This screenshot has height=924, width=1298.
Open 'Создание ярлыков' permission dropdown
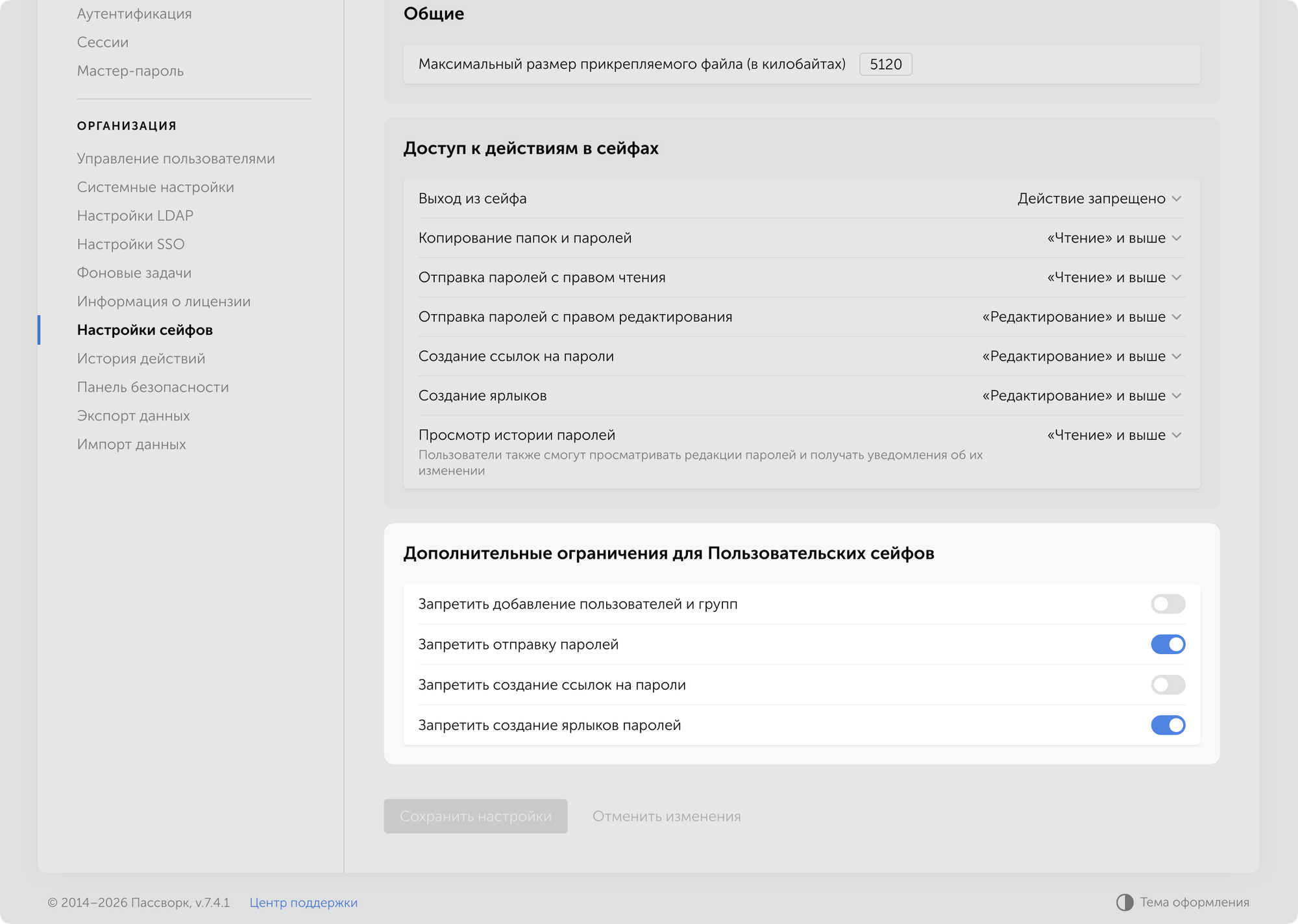point(1081,396)
